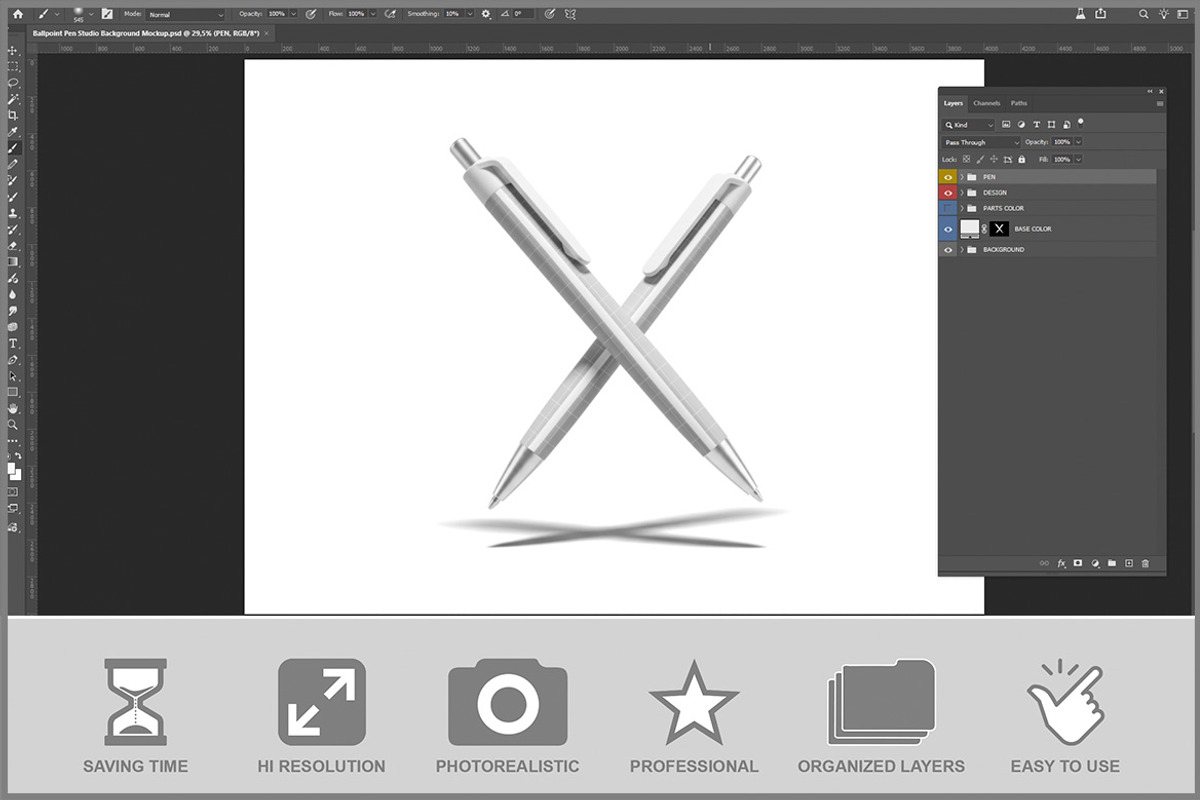Select the Crop tool
Screen dimensions: 1200x800
(x=13, y=115)
